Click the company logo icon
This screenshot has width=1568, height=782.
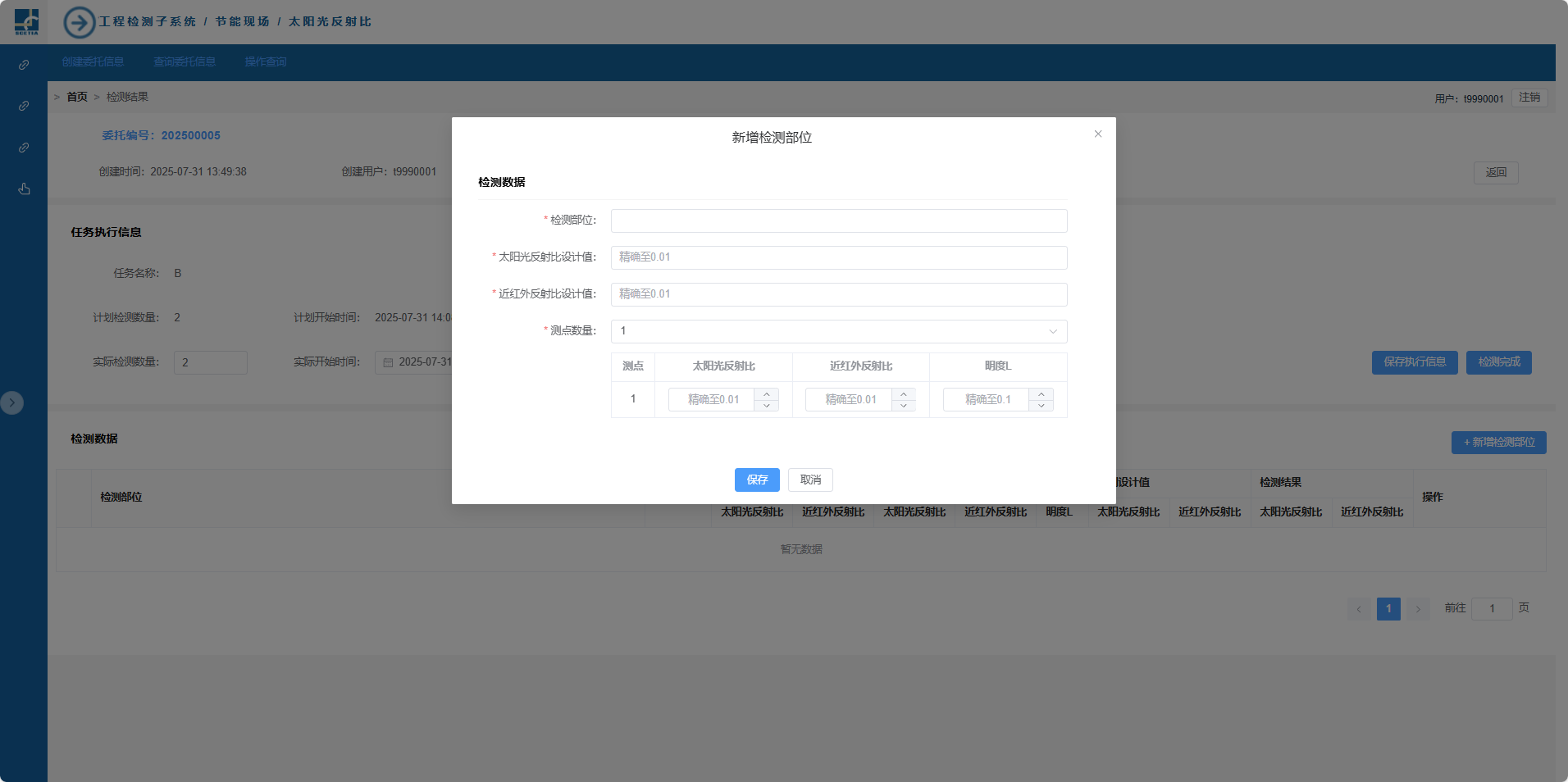26,21
